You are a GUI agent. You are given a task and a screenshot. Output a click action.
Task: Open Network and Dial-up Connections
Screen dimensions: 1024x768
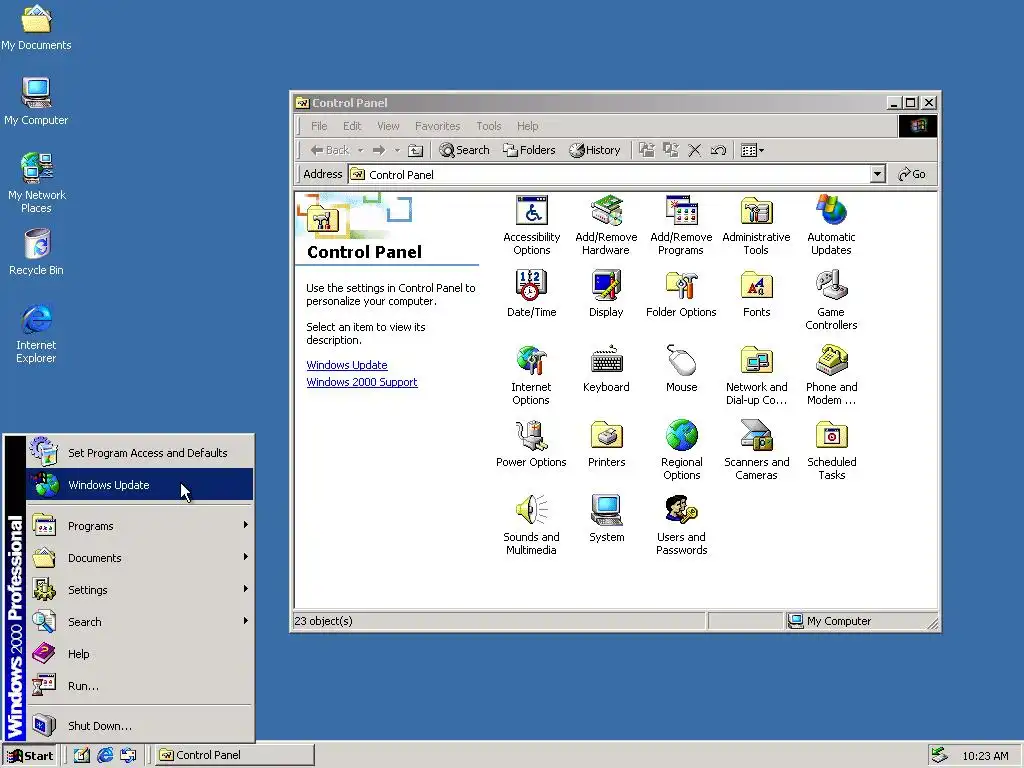pos(756,376)
